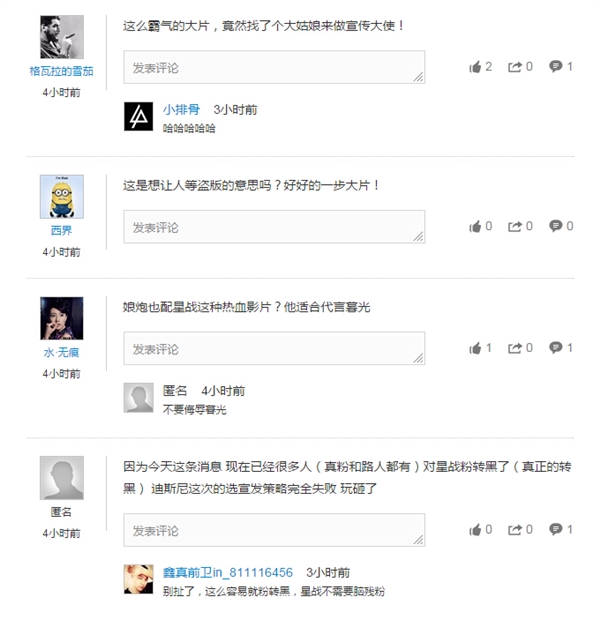
Task: Click the Minion avatar of 西界
Action: coord(62,197)
